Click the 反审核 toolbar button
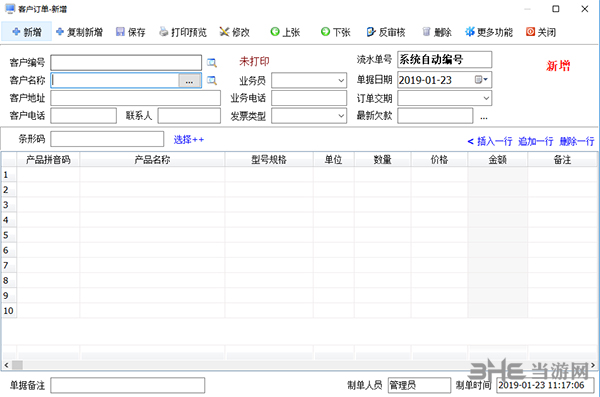The width and height of the screenshot is (600, 397). tap(386, 32)
